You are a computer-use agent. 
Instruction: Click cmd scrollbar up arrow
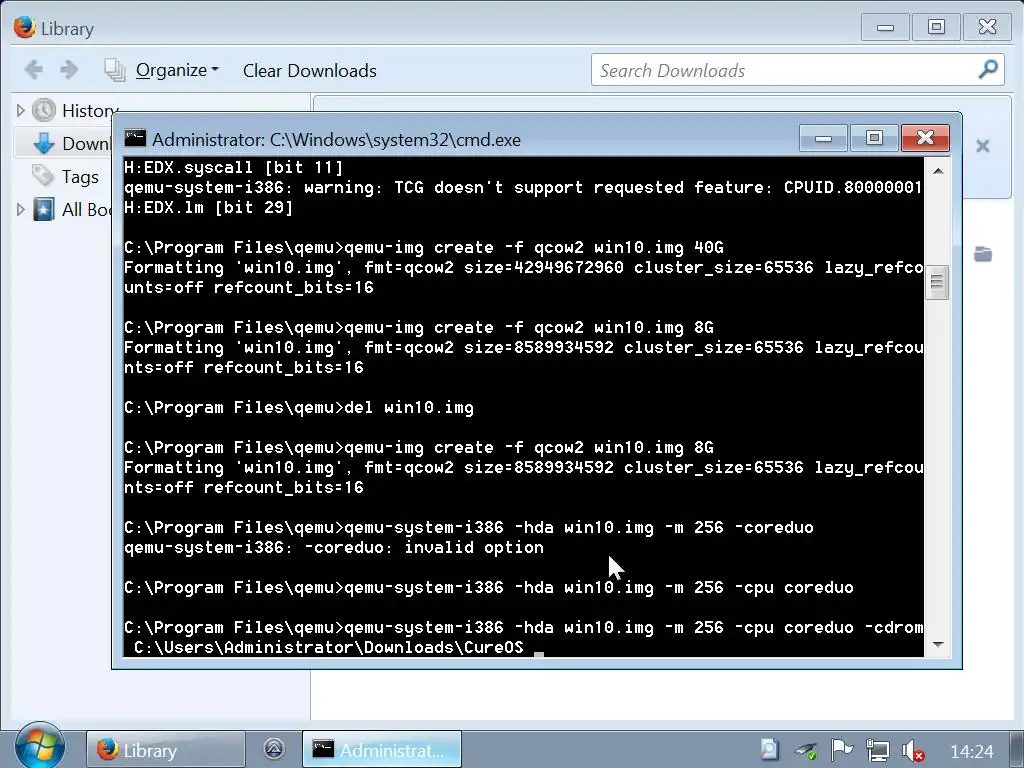(938, 171)
